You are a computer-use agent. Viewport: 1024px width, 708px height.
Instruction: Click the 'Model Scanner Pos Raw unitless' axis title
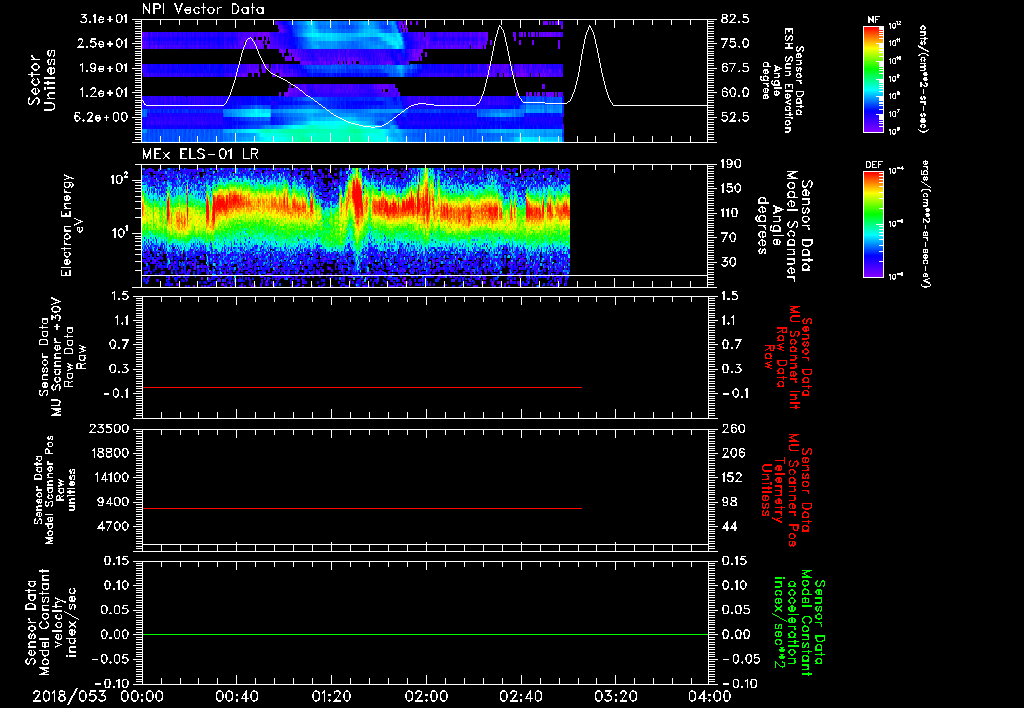click(x=55, y=489)
